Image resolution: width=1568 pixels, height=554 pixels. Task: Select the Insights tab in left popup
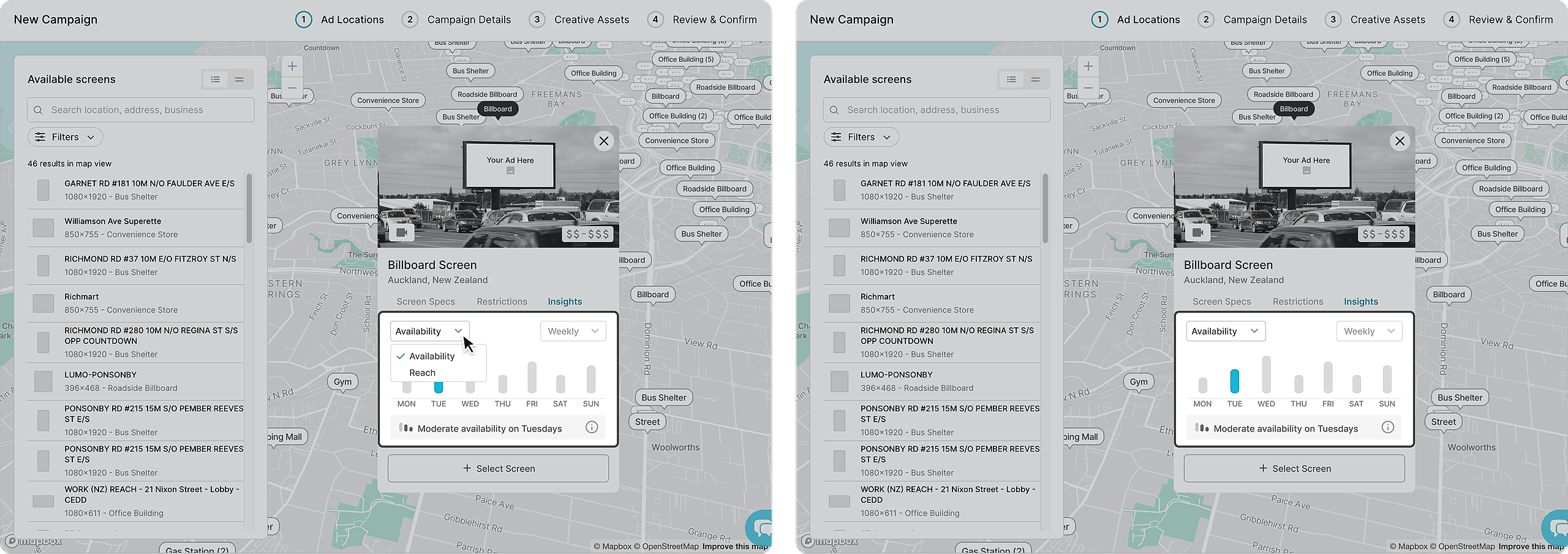565,302
